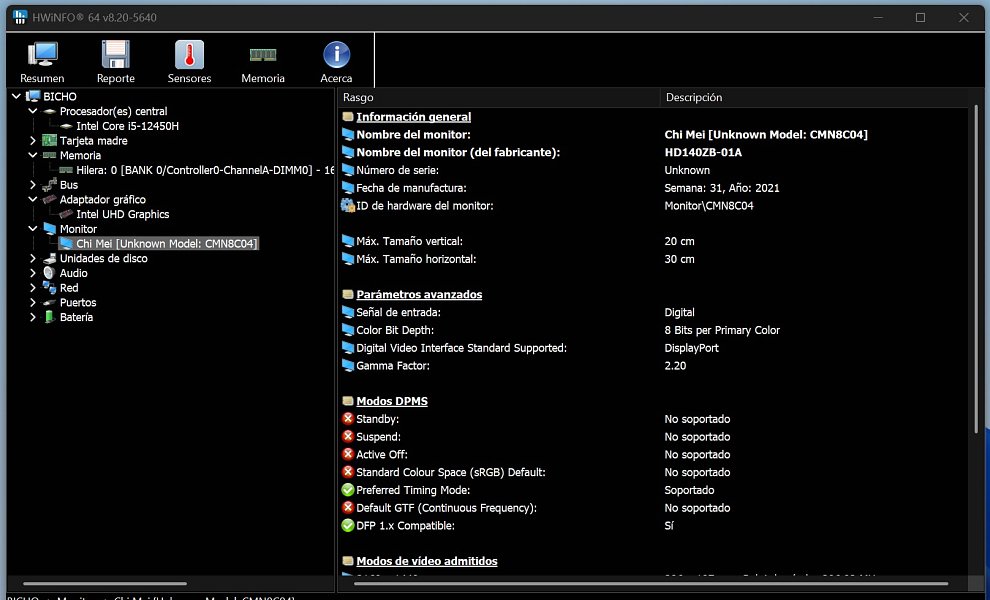
Task: Collapse the BICHO root node
Action: click(16, 97)
